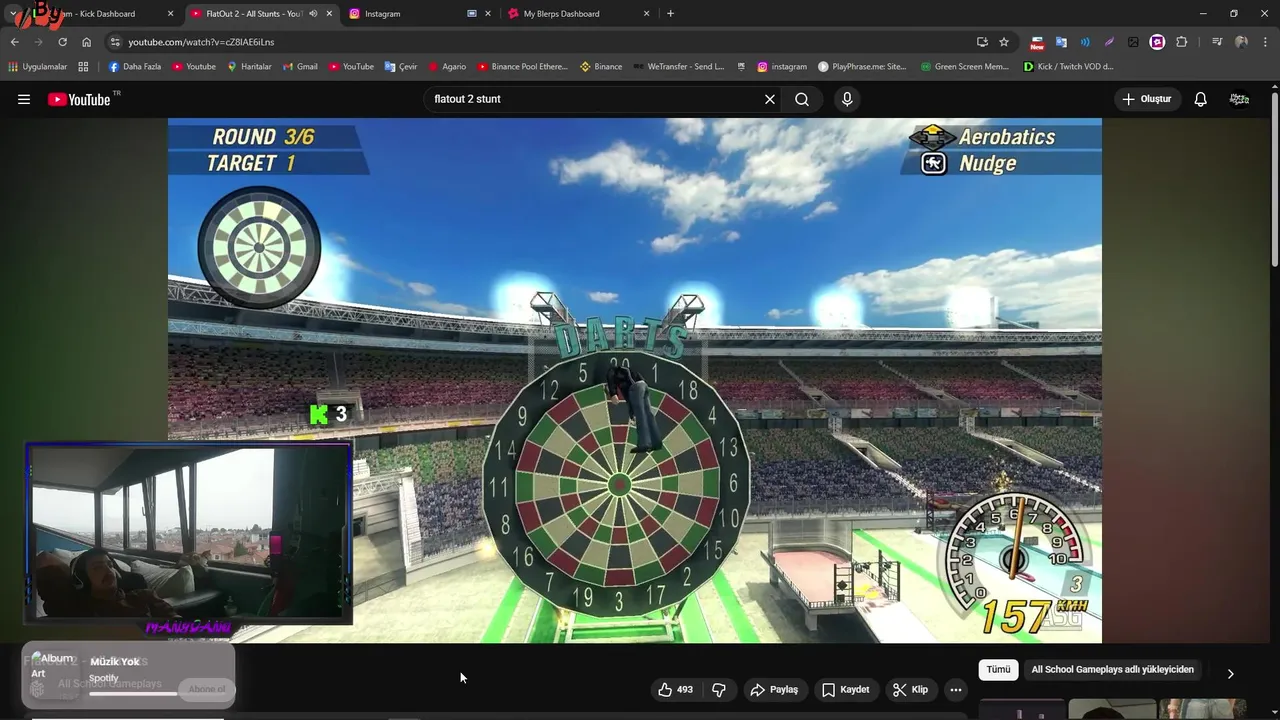This screenshot has width=1280, height=720.
Task: Click the tab groups grid icon in the bookmarks bar
Action: [x=83, y=67]
